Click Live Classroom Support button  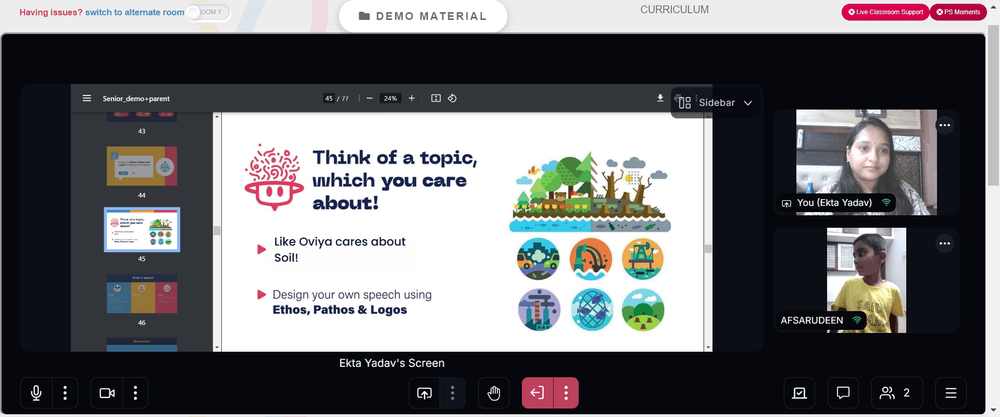[885, 12]
